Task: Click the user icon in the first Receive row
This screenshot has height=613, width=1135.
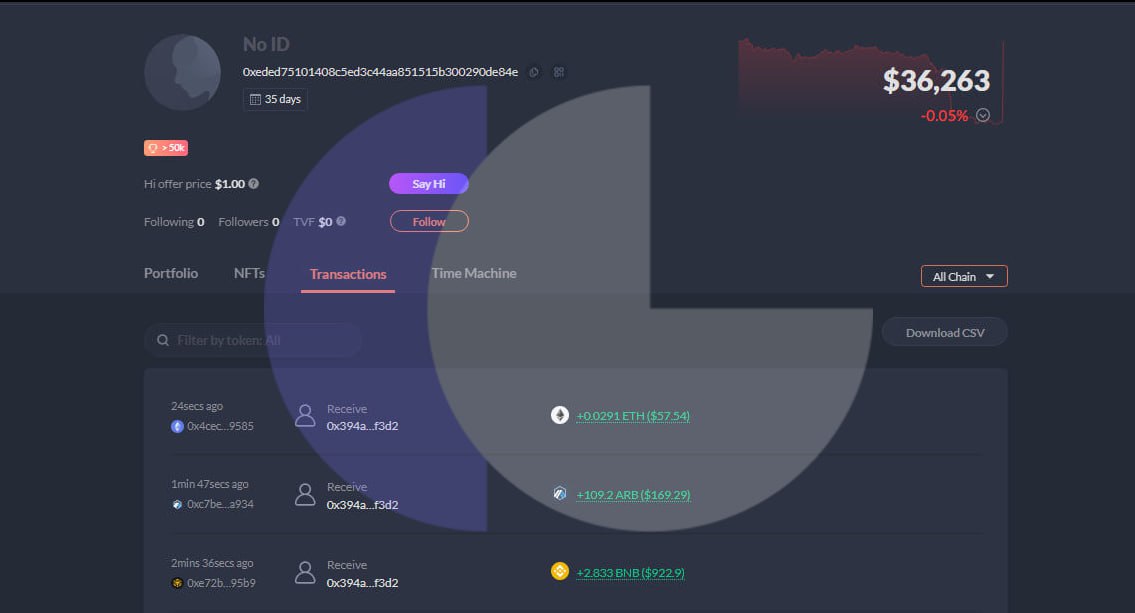Action: [x=305, y=416]
